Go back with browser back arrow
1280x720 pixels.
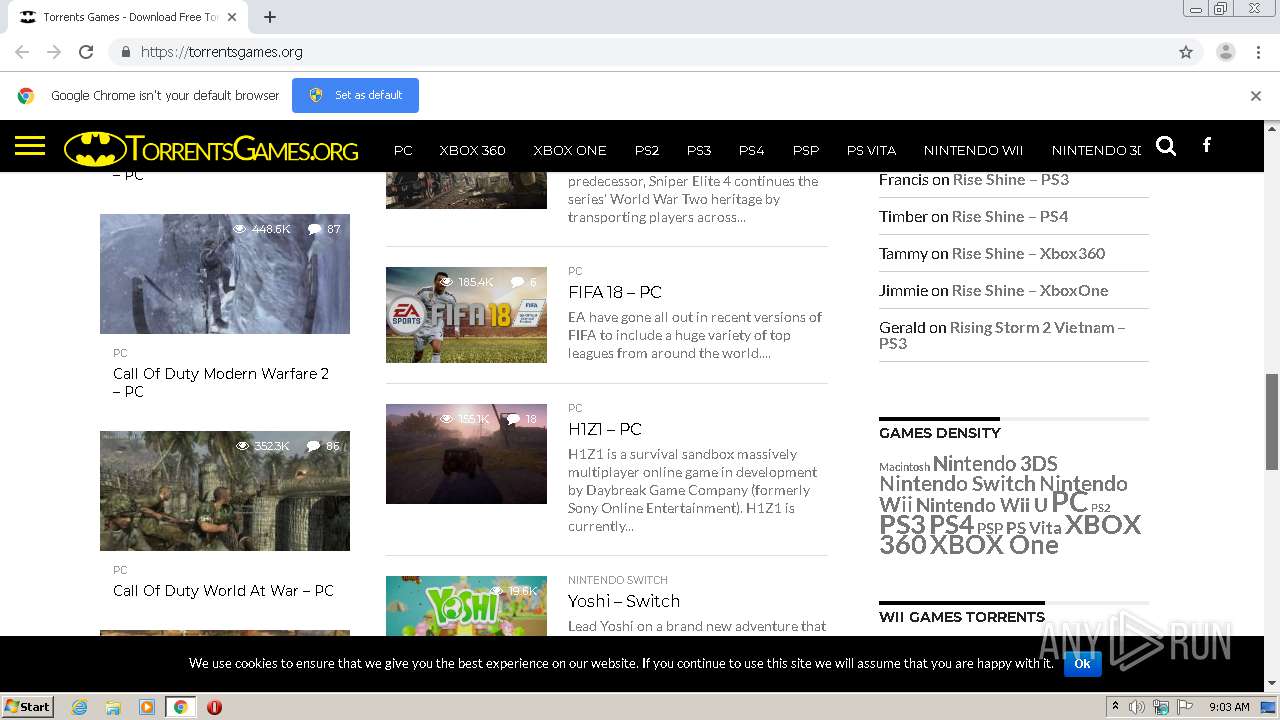[22, 52]
